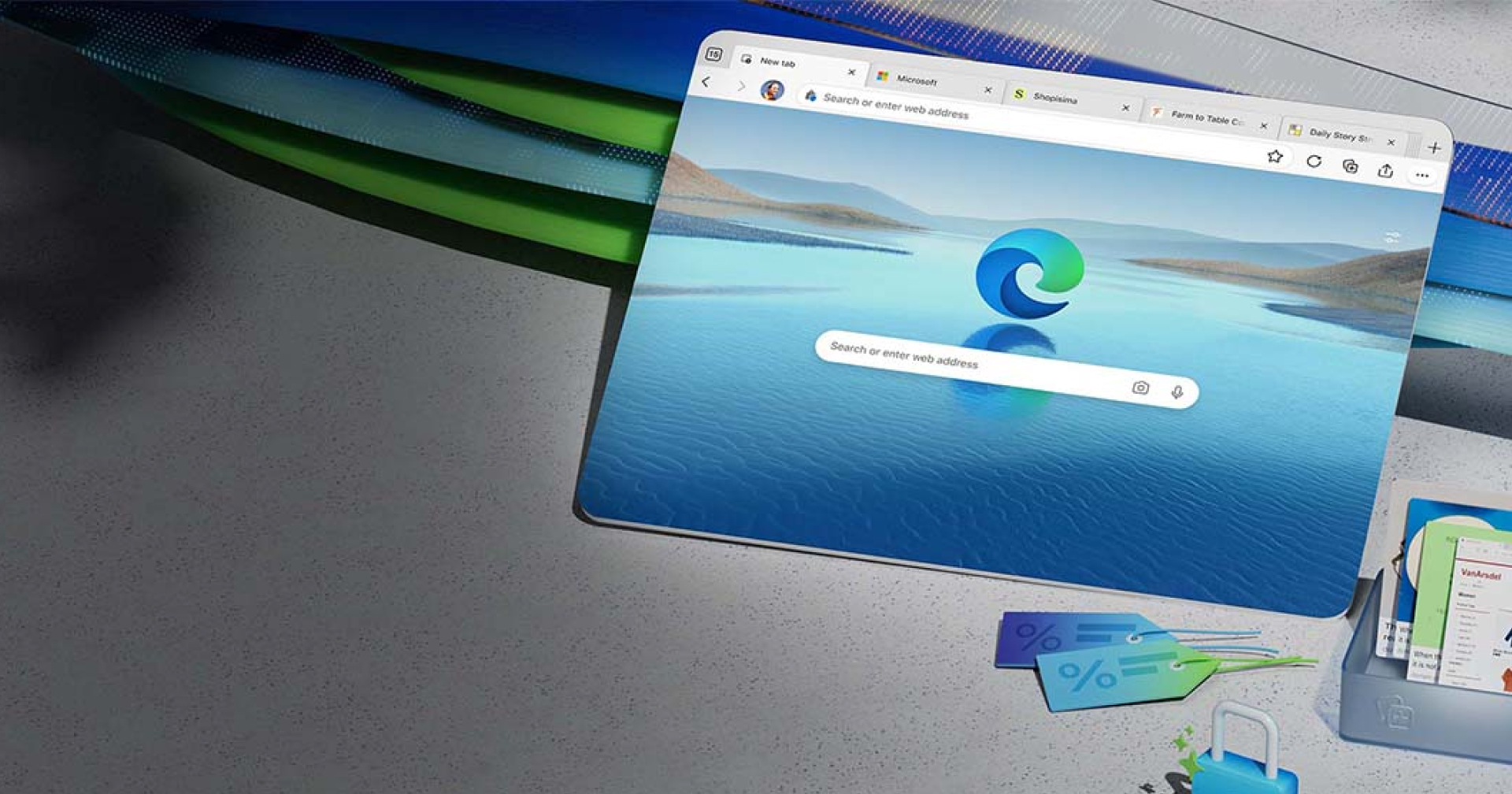Close the Daily Story tab
1512x794 pixels.
coord(1391,143)
